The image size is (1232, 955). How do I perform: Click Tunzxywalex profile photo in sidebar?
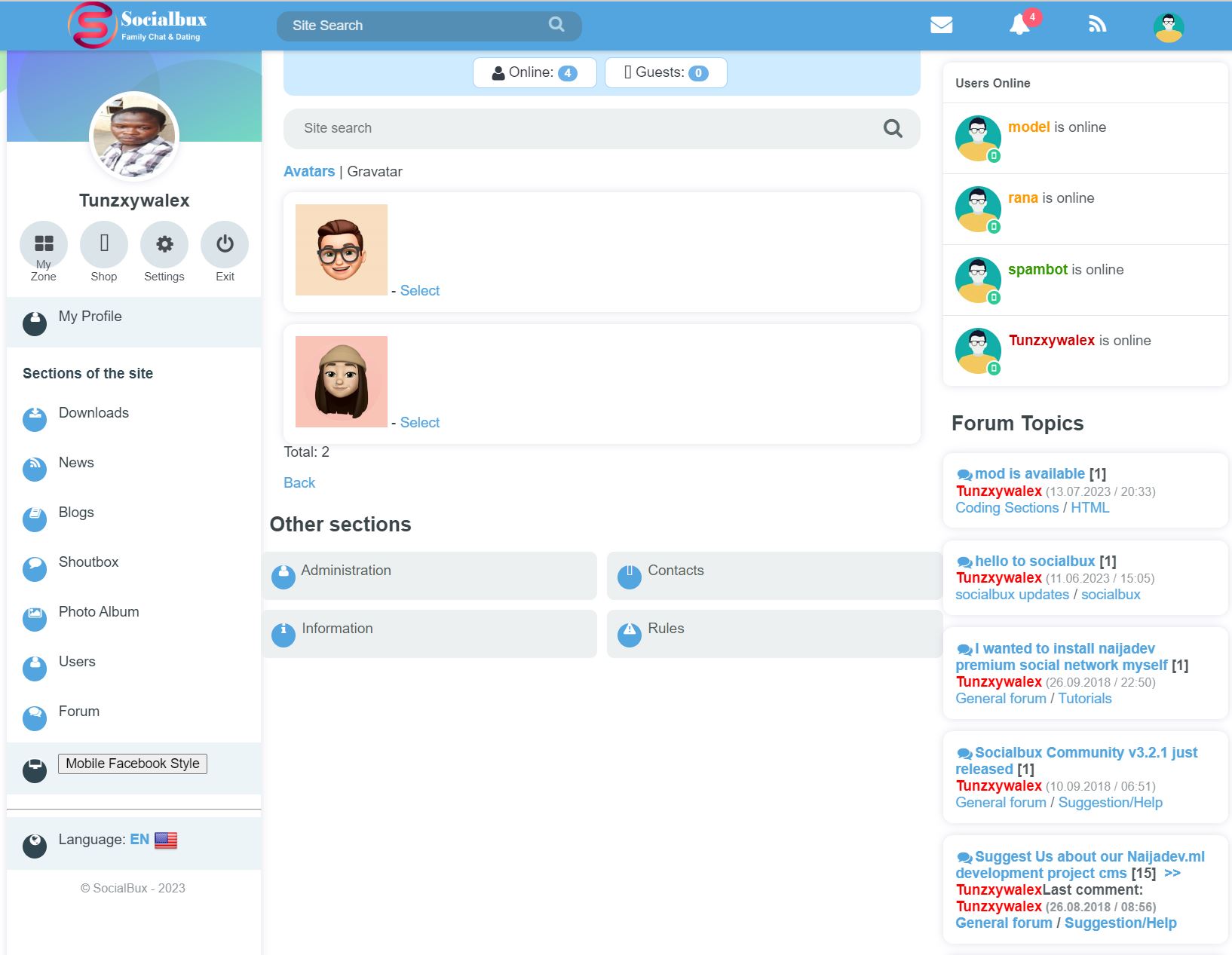point(134,136)
